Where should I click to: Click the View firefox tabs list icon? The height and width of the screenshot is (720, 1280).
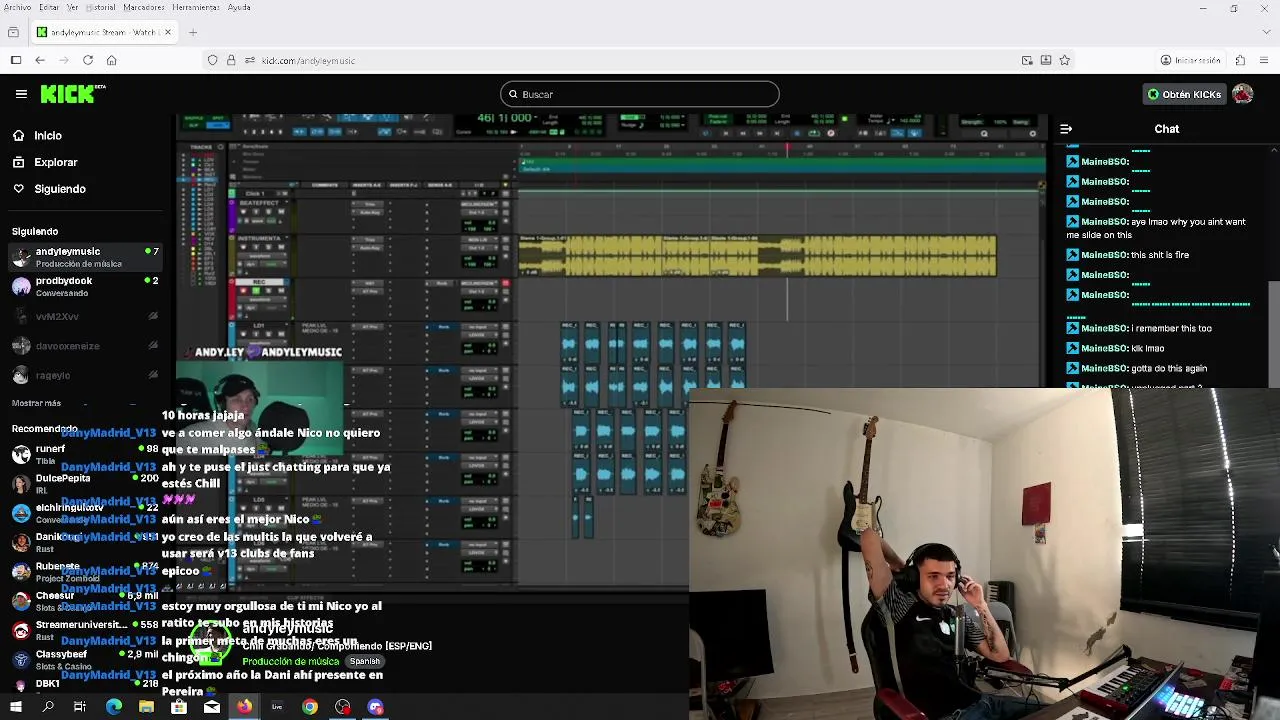click(x=13, y=32)
